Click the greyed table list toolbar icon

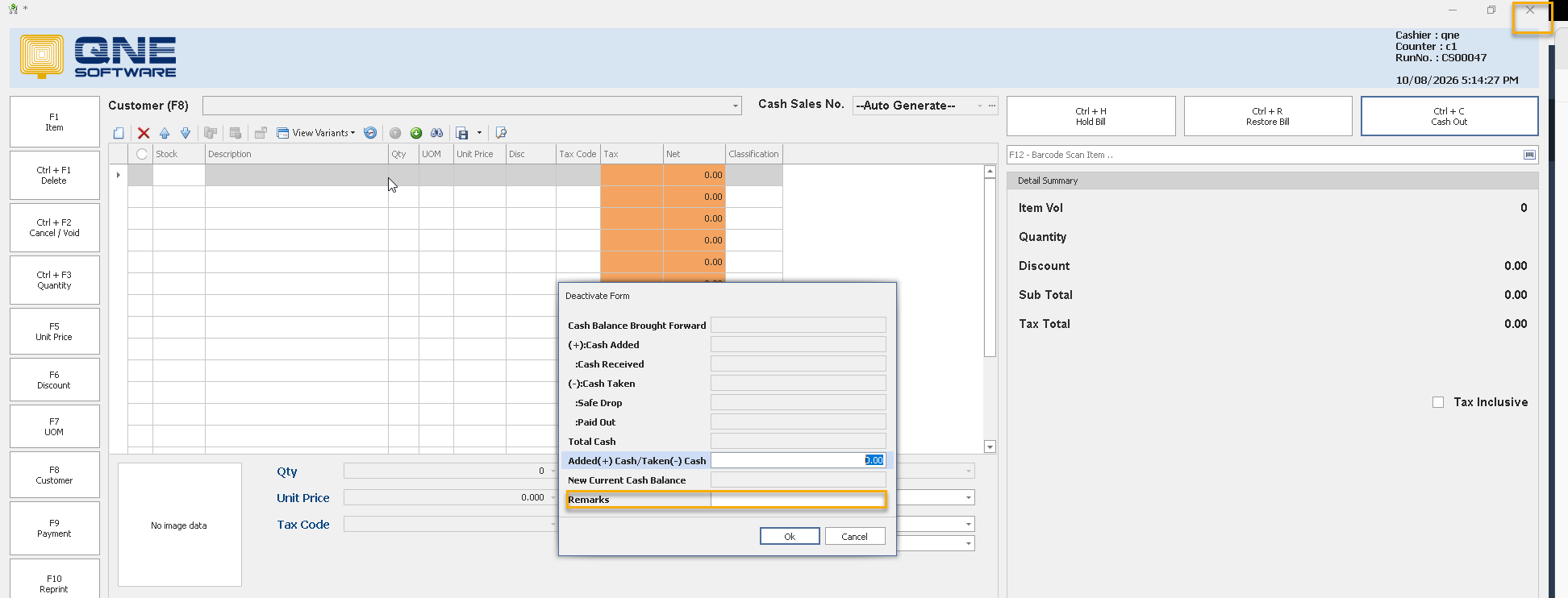coord(236,133)
